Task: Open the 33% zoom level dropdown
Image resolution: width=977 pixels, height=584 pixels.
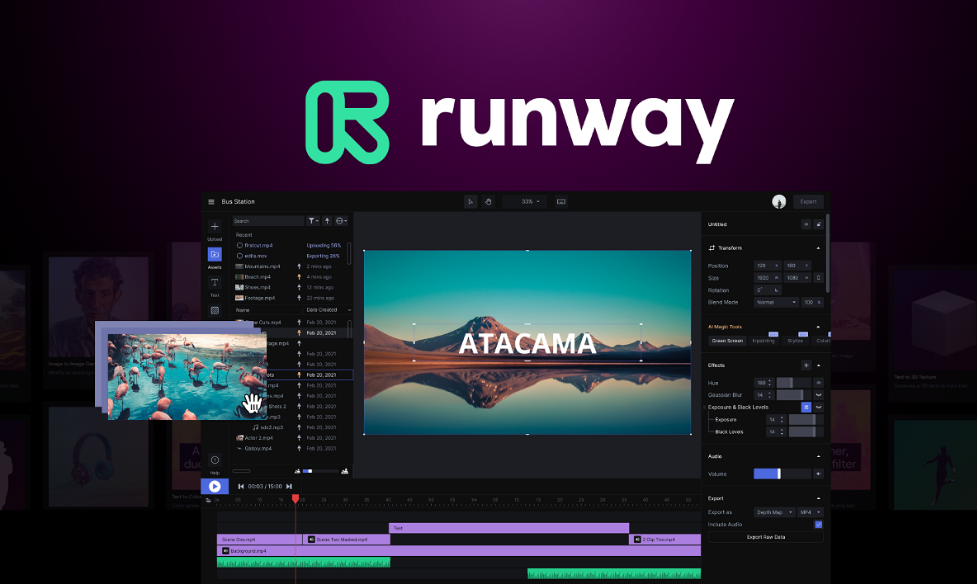Action: click(529, 202)
